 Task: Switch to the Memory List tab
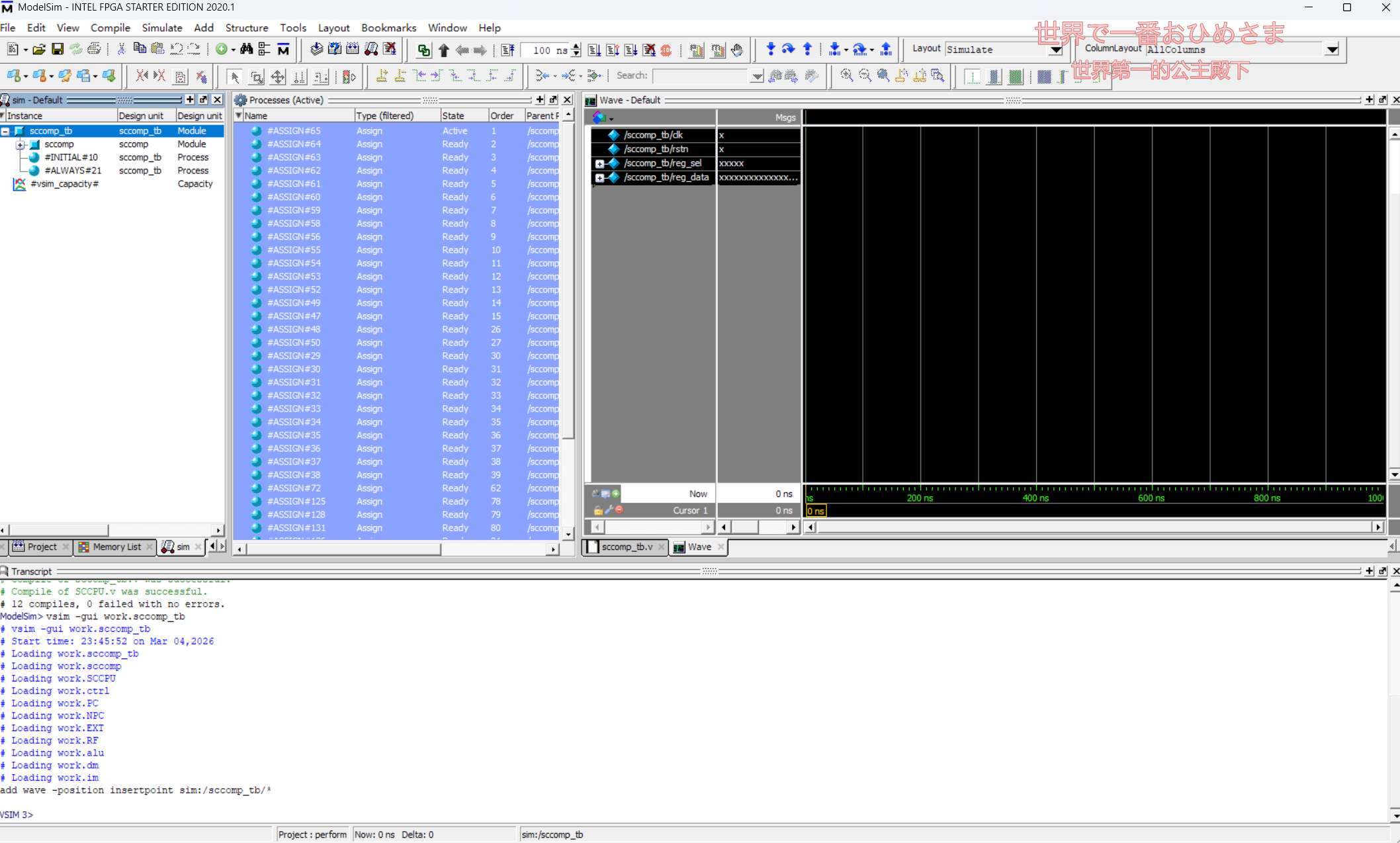point(116,547)
